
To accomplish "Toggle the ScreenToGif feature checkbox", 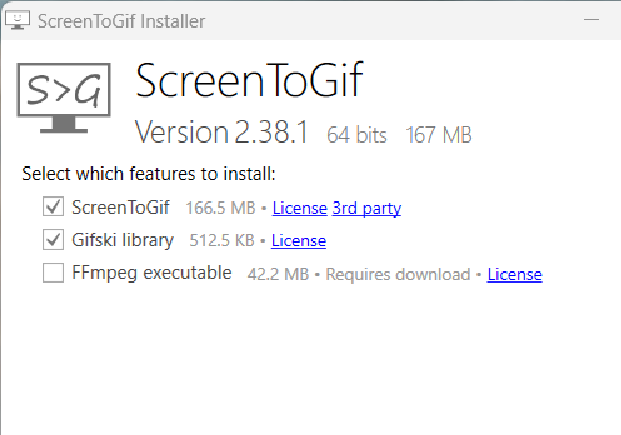I will [53, 206].
